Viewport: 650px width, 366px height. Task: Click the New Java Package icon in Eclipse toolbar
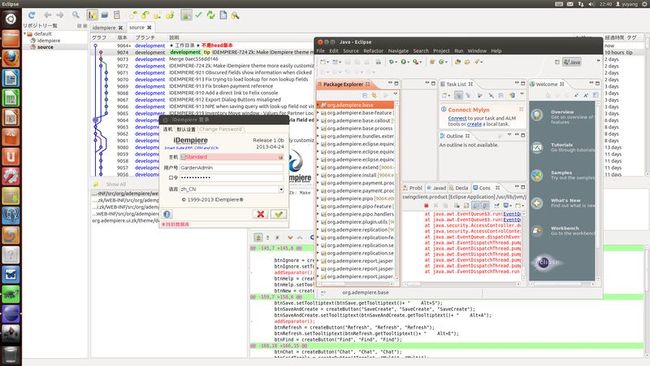(x=432, y=62)
